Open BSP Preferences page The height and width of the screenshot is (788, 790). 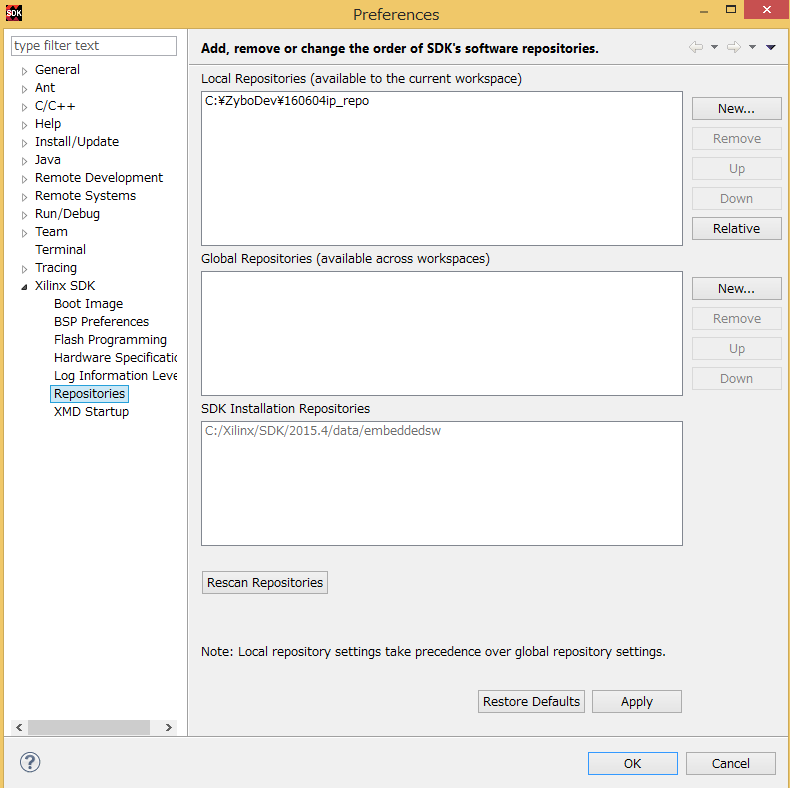tap(101, 321)
